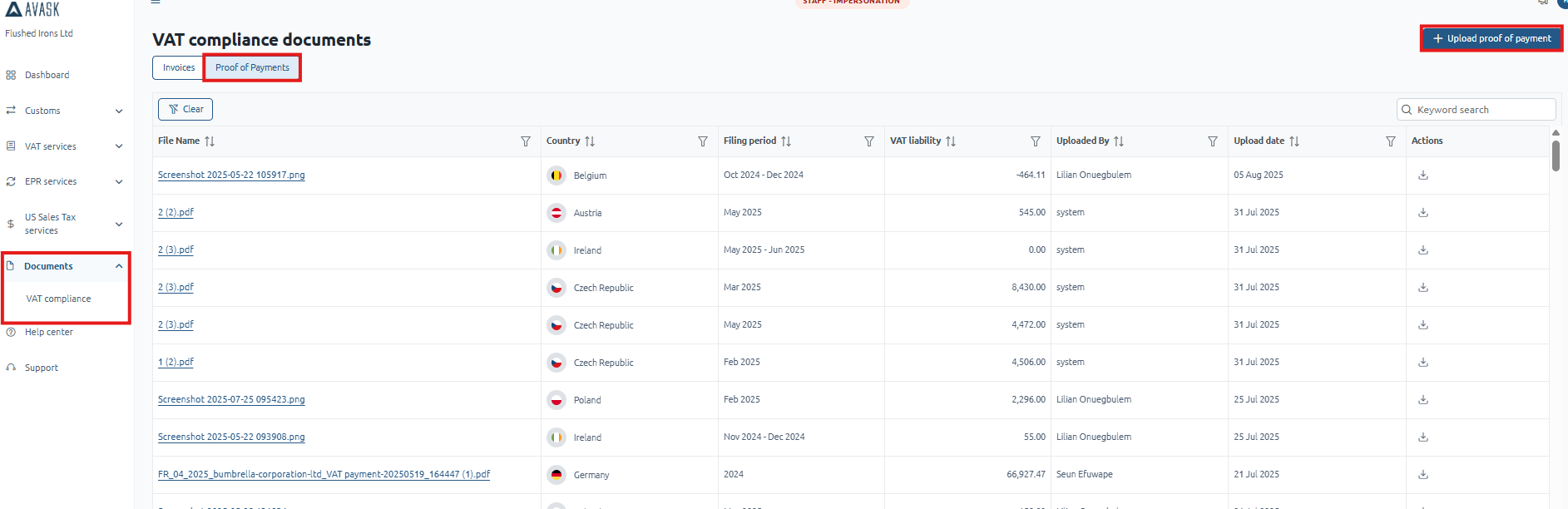Click Upload proof of payment button
Viewport: 1568px width, 509px height.
pyautogui.click(x=1491, y=38)
